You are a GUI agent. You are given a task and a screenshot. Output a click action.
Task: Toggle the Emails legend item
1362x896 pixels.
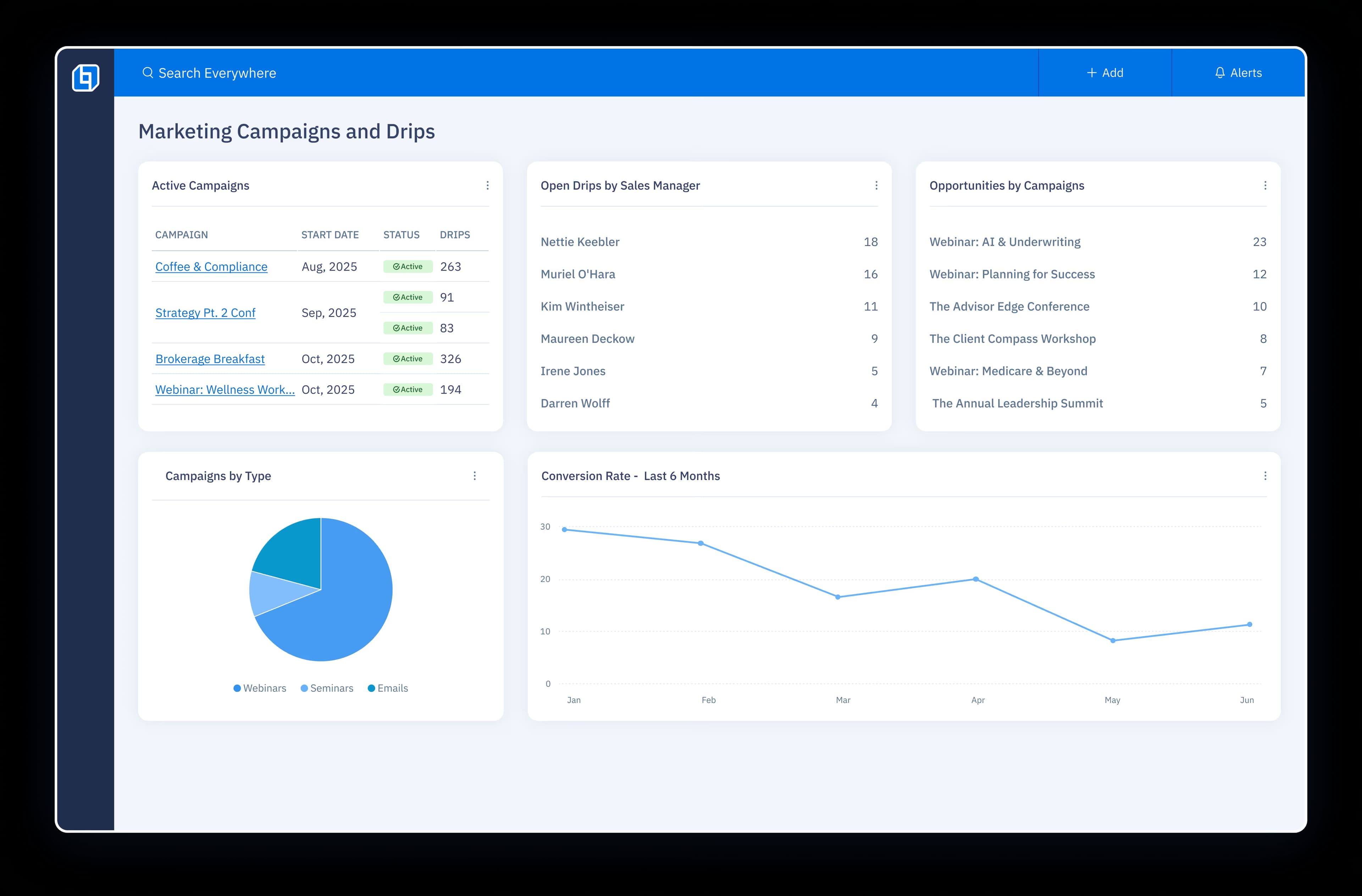point(387,688)
